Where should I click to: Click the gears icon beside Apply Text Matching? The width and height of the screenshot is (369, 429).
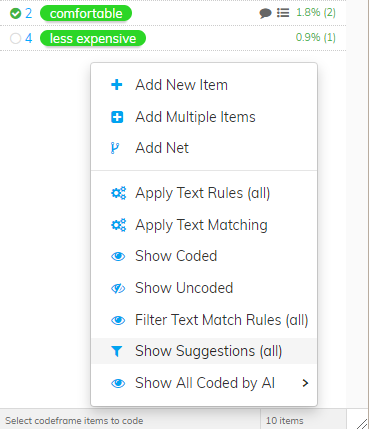118,225
